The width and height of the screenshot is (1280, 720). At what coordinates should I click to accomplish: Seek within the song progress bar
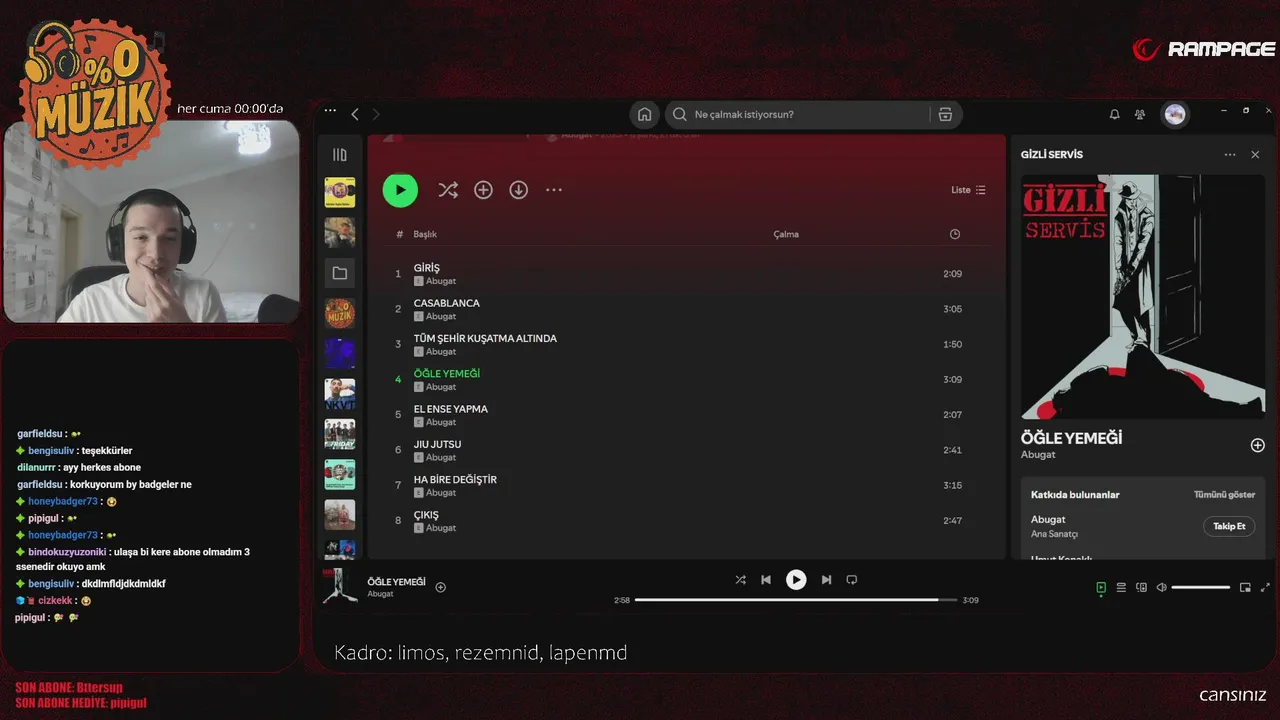point(794,600)
